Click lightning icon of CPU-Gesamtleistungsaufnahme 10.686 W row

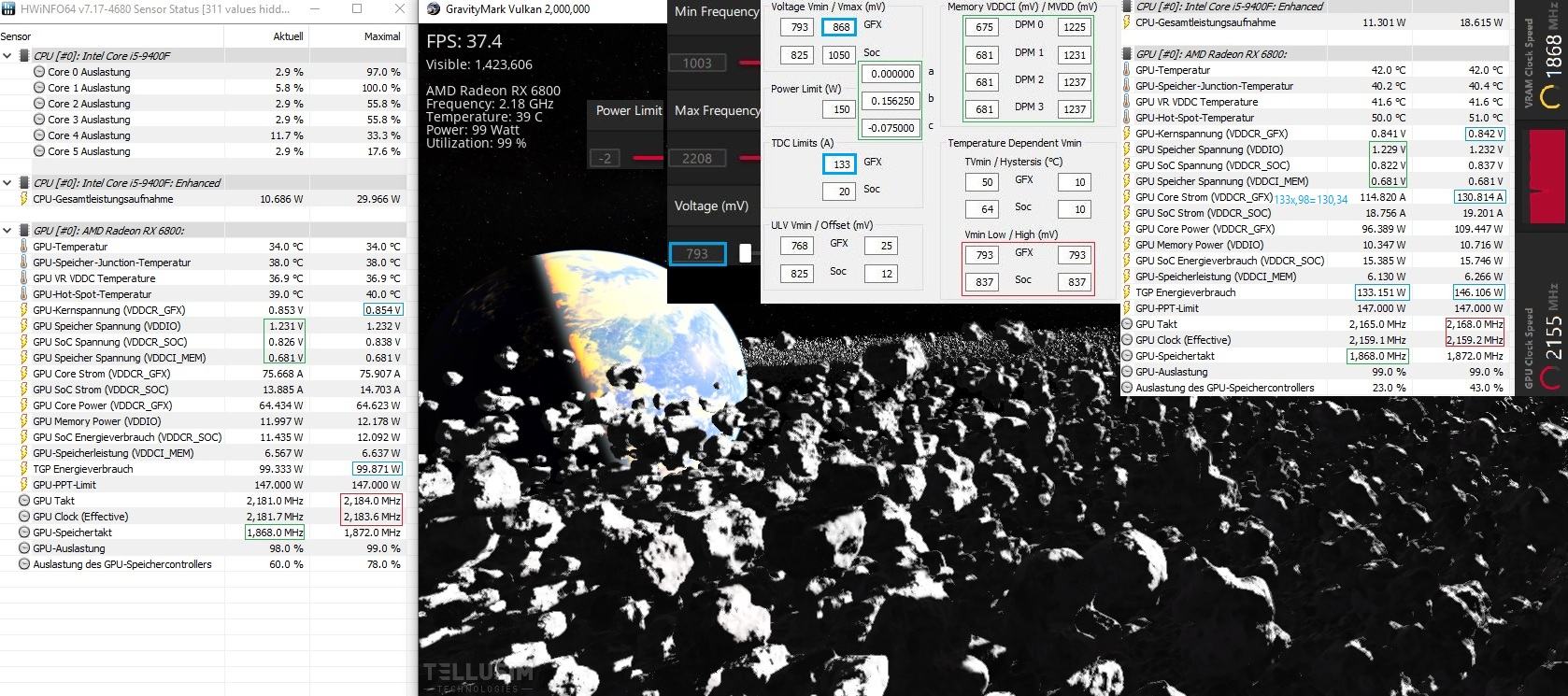(24, 199)
